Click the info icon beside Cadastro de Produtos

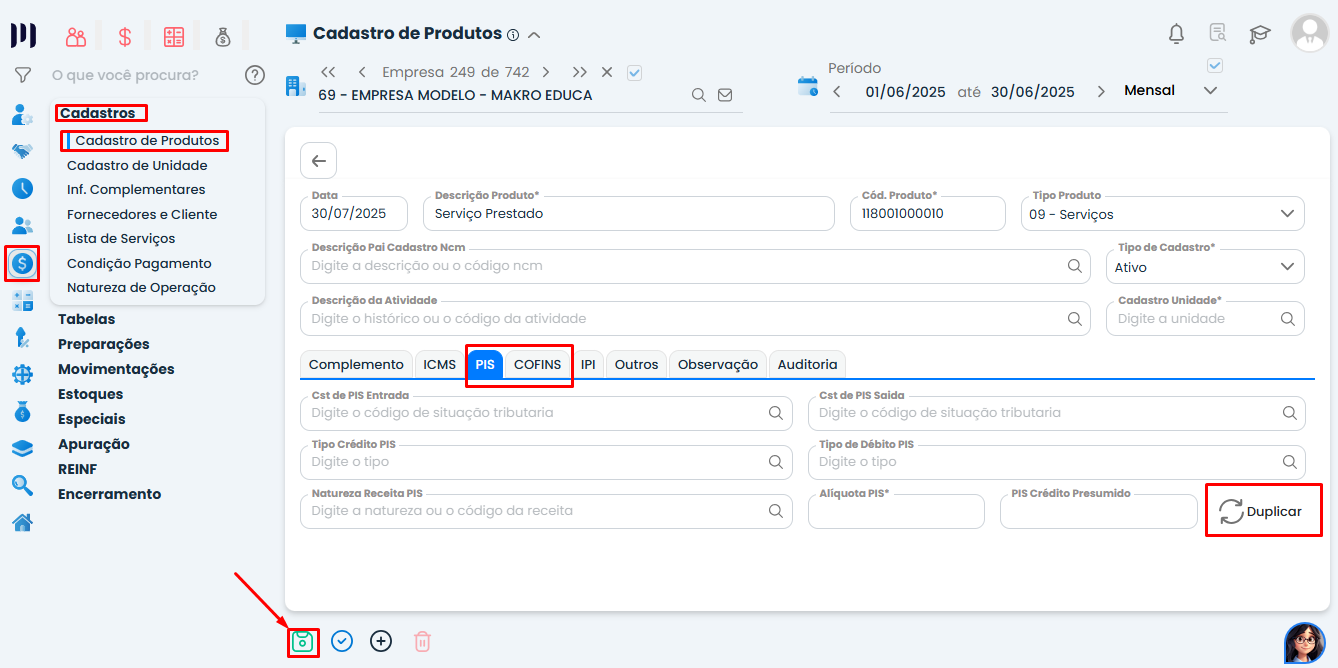(513, 35)
